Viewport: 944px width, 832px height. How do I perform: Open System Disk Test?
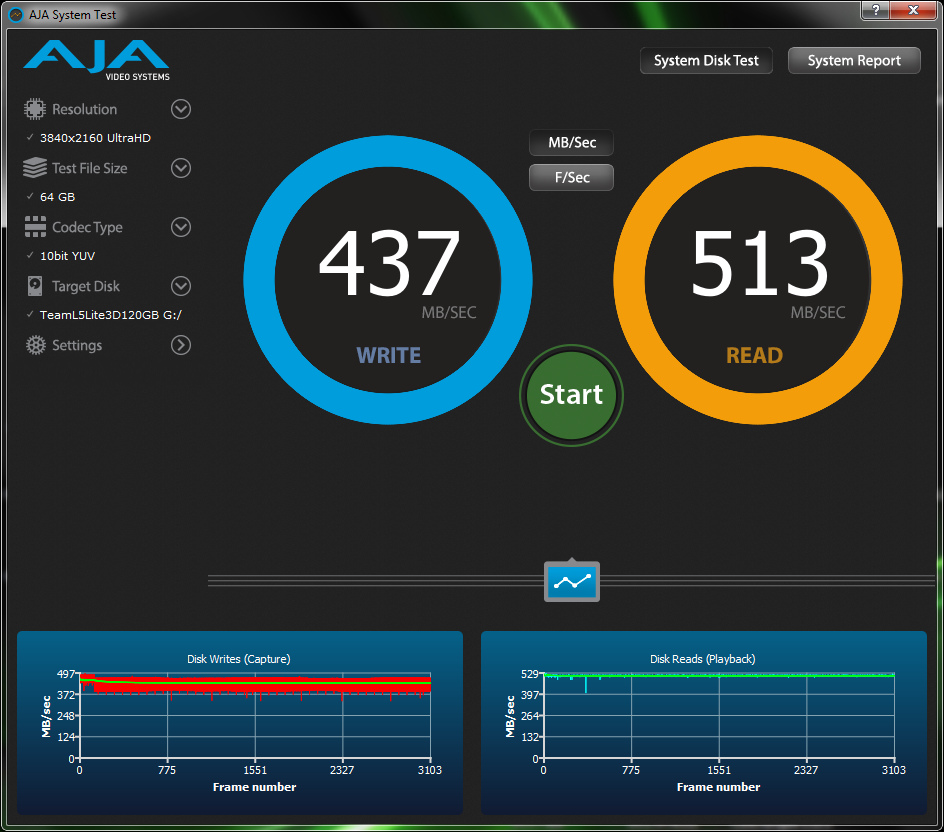[x=706, y=61]
